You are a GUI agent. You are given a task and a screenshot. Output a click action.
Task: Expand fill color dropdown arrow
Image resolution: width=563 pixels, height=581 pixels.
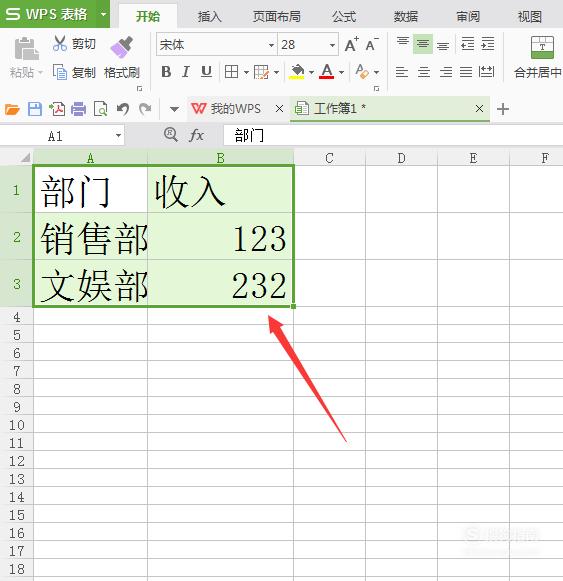(x=311, y=72)
